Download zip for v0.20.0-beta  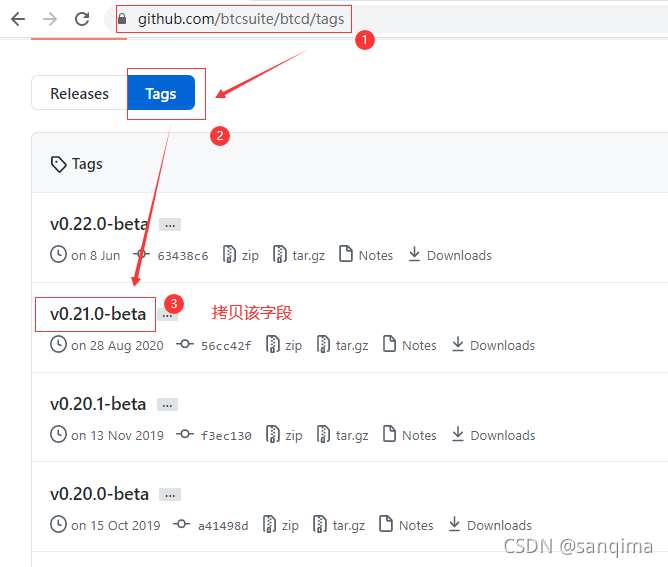click(281, 525)
